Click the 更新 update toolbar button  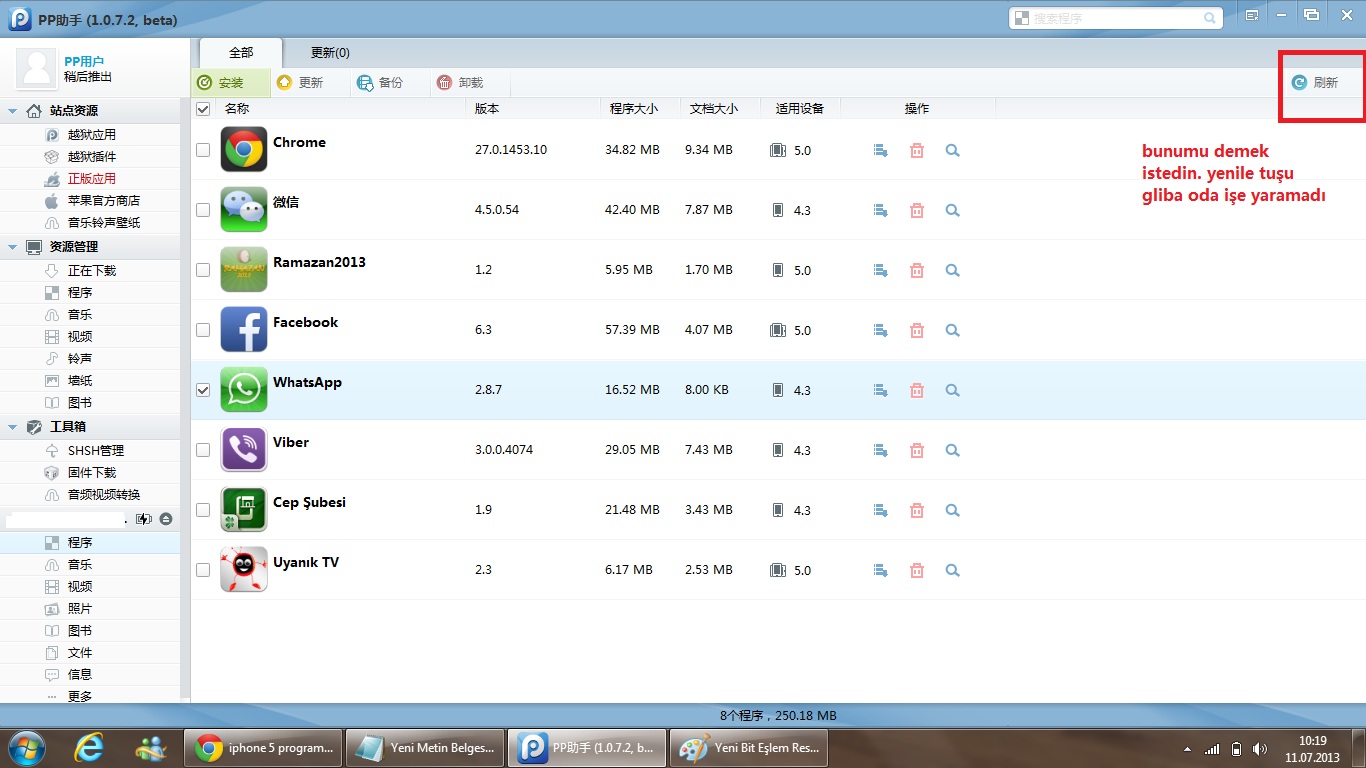[x=310, y=83]
